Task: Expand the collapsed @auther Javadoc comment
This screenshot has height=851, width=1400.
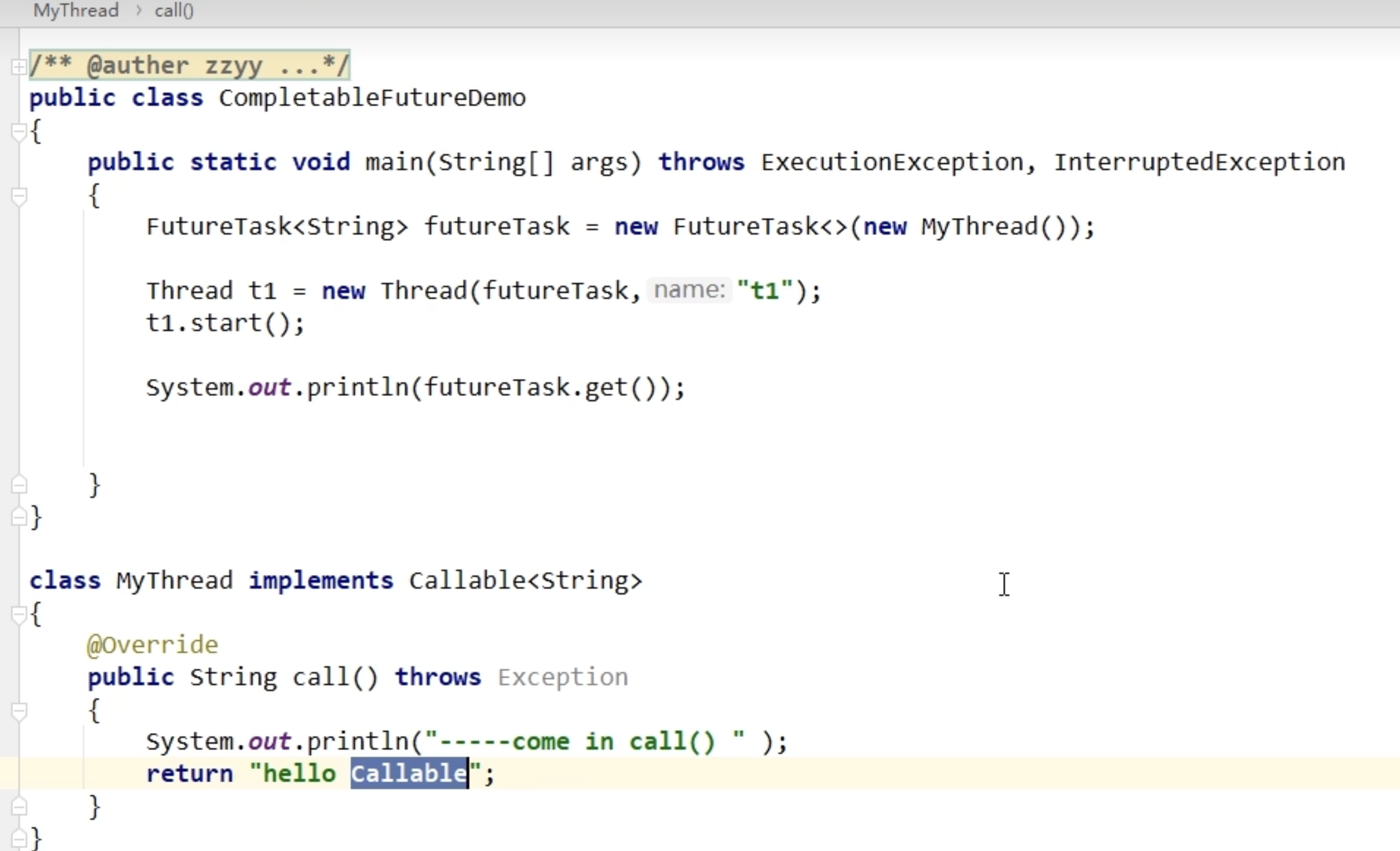Action: pyautogui.click(x=18, y=67)
